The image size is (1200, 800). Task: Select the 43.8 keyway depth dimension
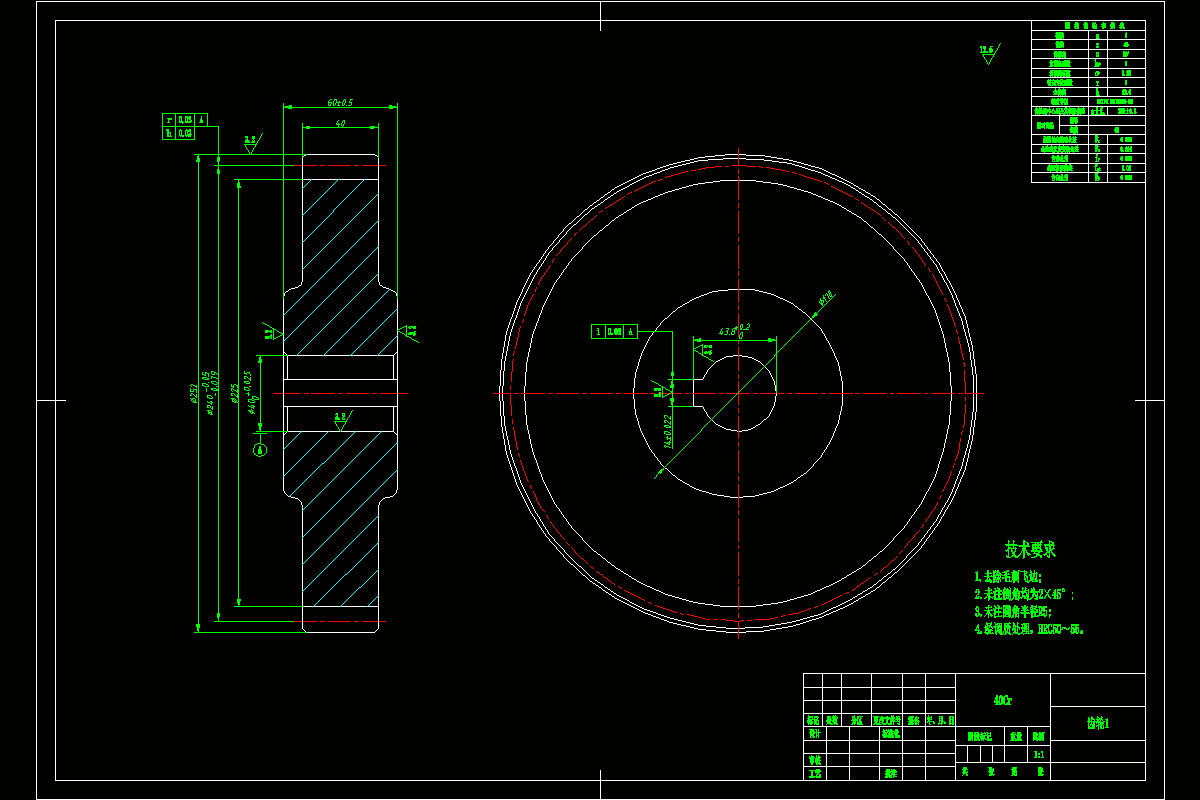pyautogui.click(x=733, y=329)
